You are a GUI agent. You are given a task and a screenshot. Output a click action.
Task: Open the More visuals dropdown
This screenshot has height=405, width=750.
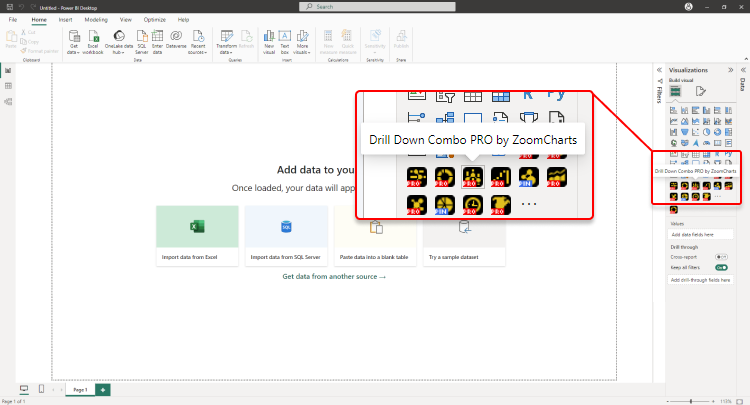(x=302, y=43)
